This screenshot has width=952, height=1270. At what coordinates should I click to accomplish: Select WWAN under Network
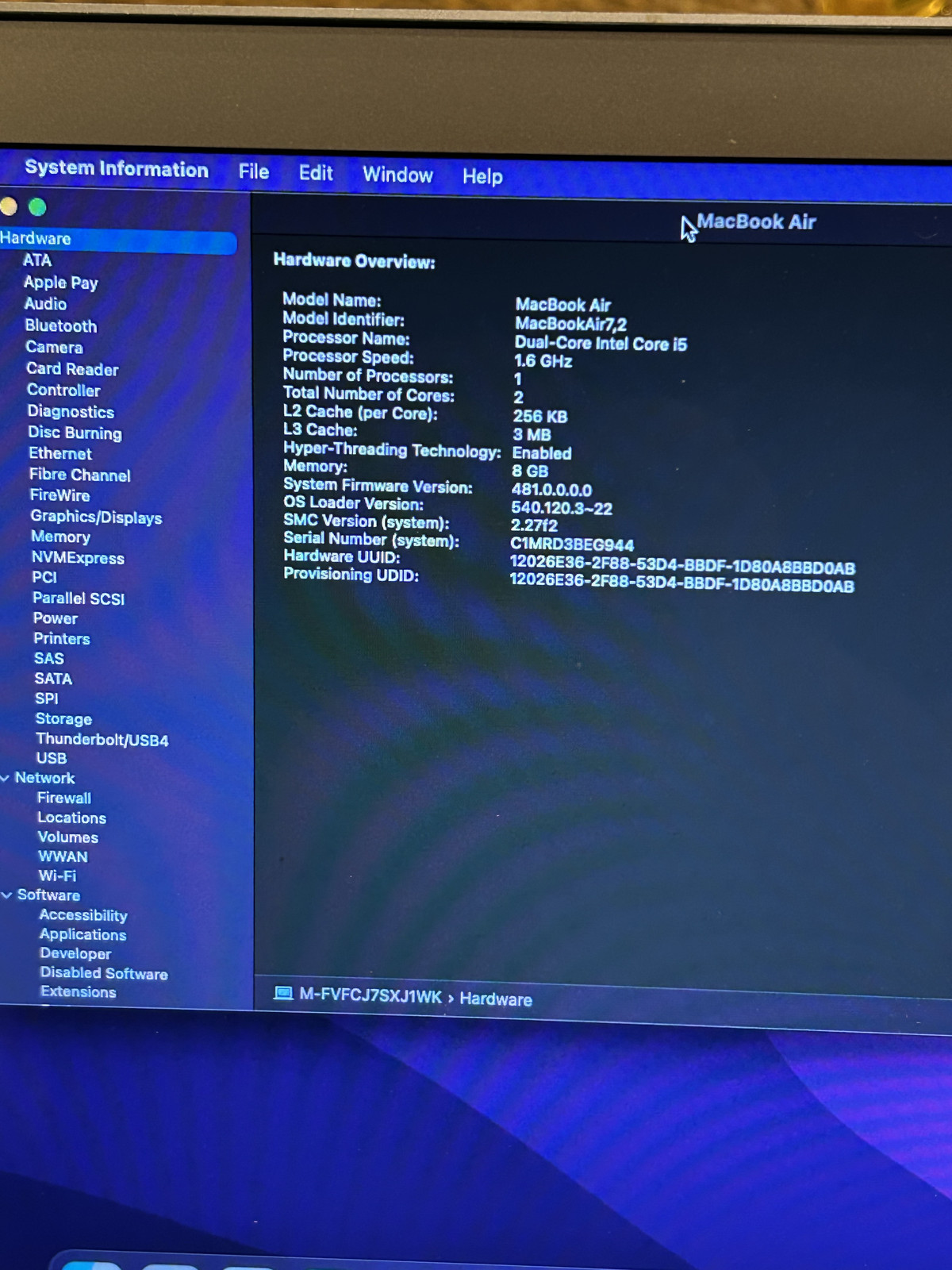(63, 857)
